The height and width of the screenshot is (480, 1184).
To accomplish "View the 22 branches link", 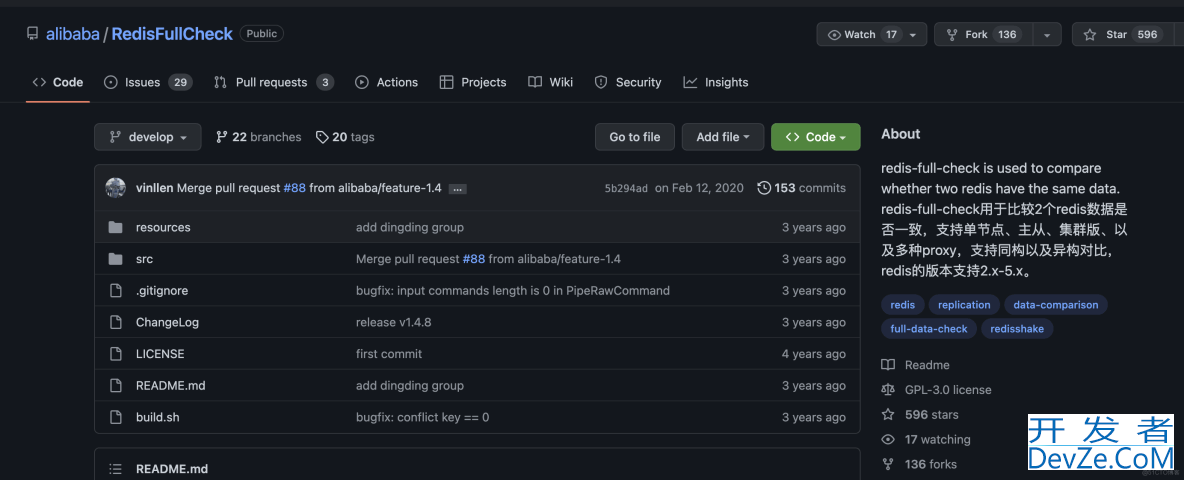I will coord(259,137).
